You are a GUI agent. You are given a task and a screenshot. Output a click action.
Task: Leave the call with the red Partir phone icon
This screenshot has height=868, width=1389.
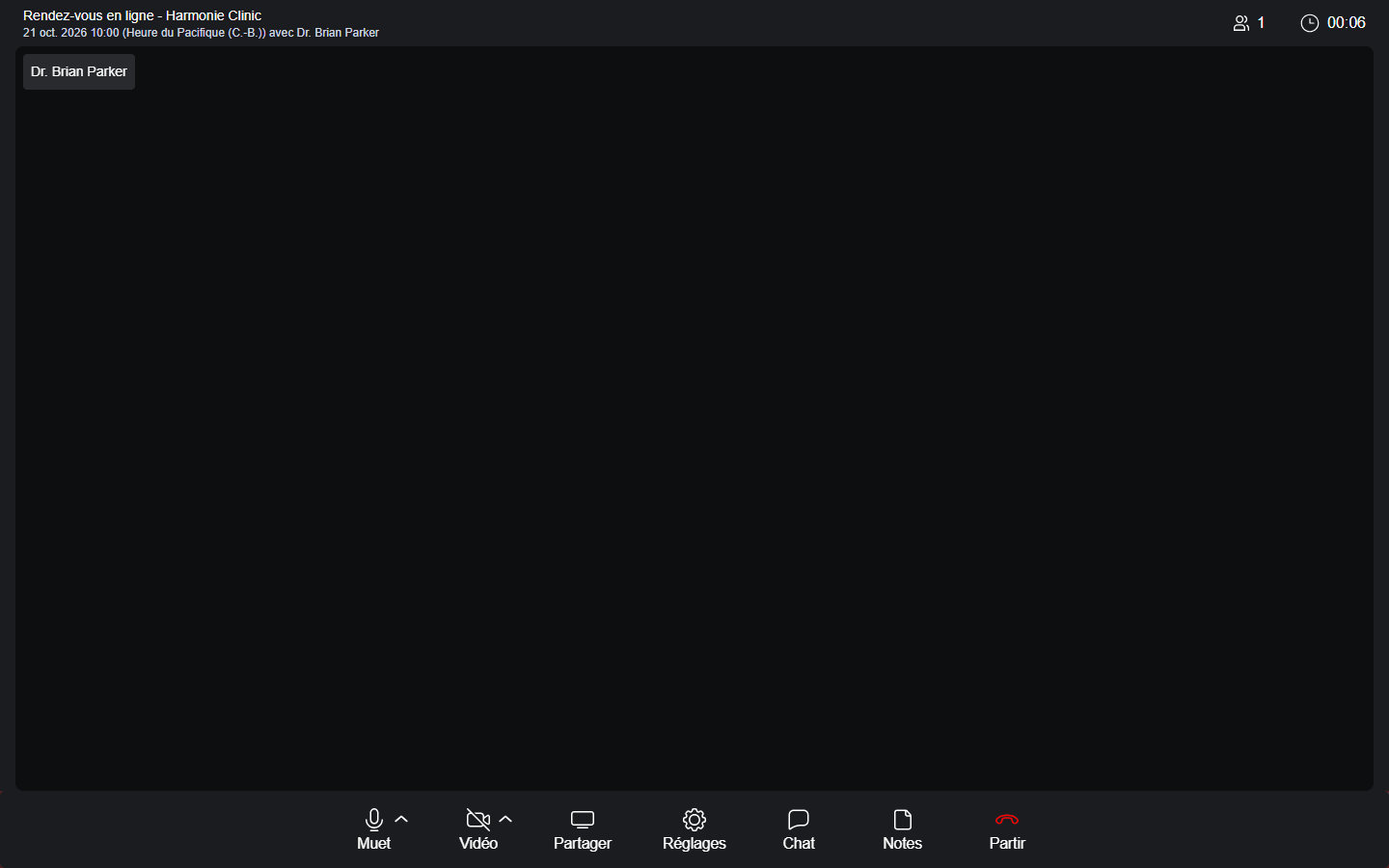(1007, 820)
